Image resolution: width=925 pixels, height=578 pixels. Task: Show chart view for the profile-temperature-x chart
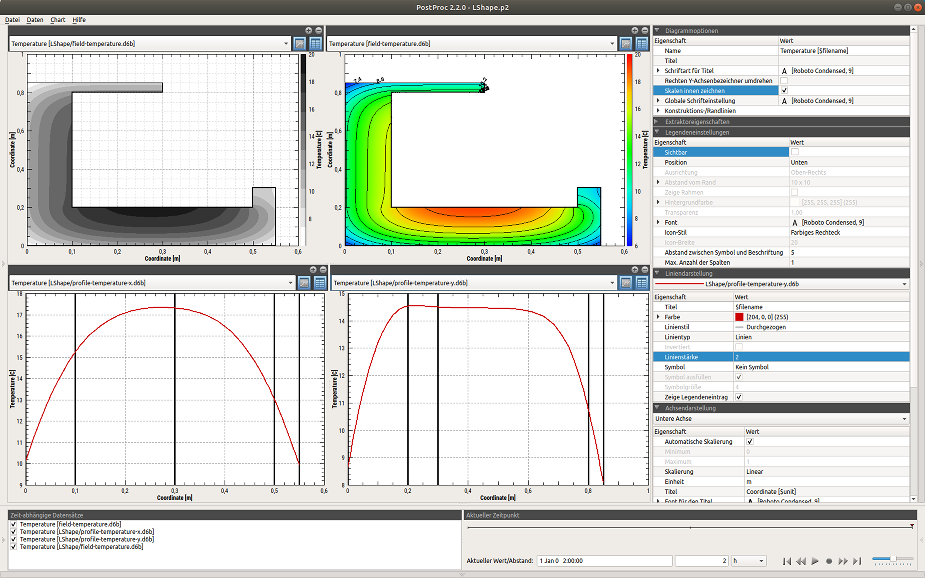[304, 283]
